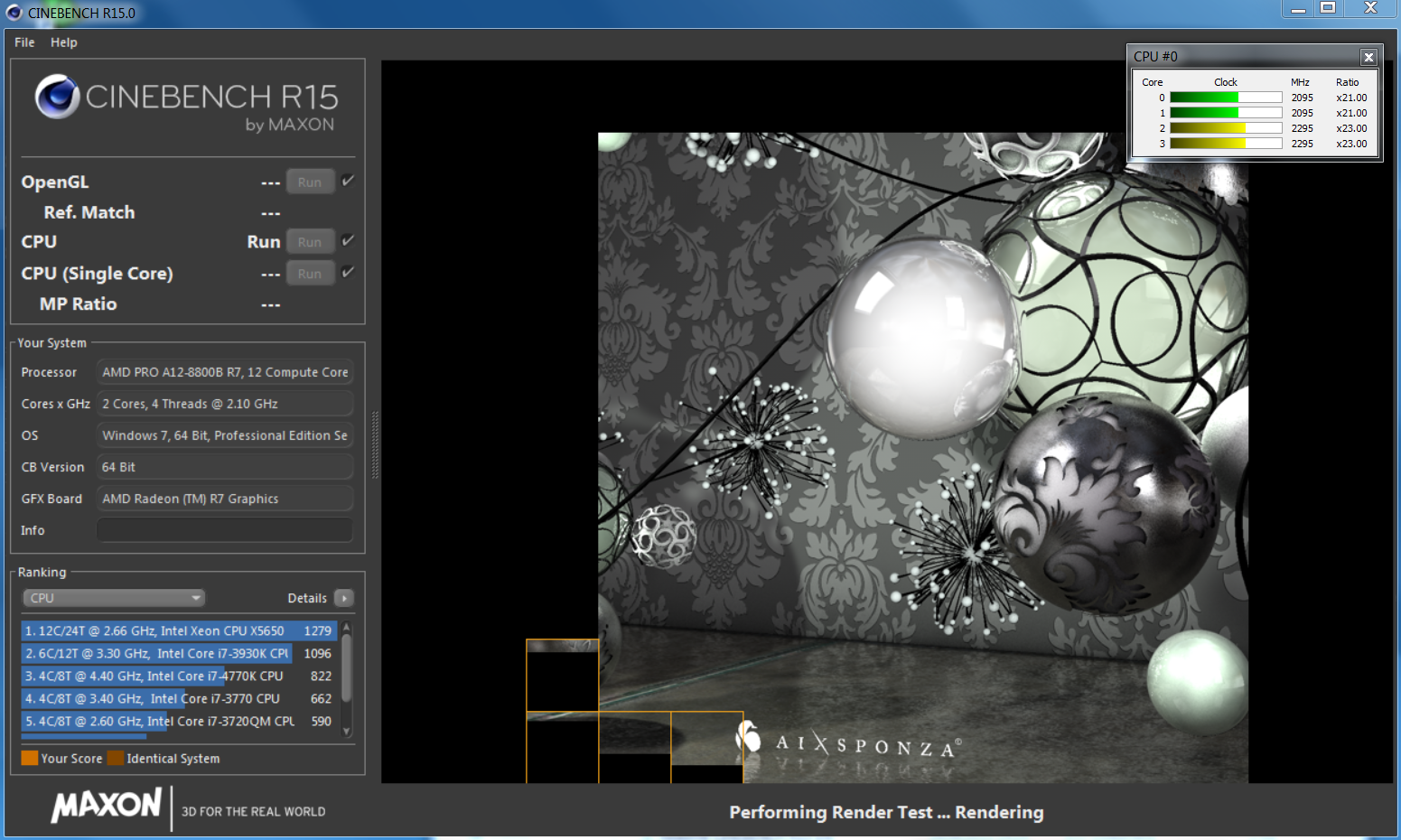The image size is (1401, 840).
Task: Maximize the Cinebench window
Action: tap(1328, 8)
